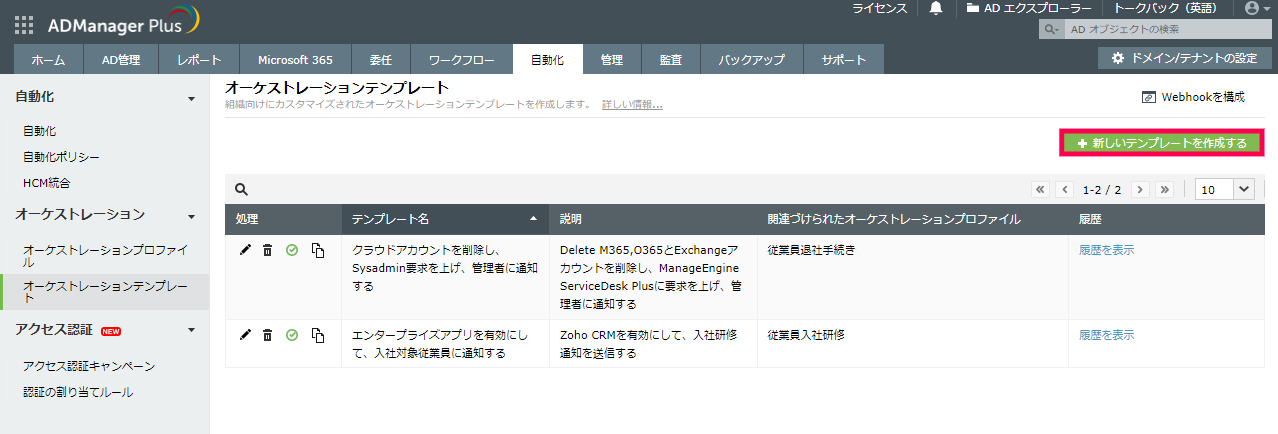The image size is (1278, 434).
Task: Go to last page of results
Action: pos(1165,189)
